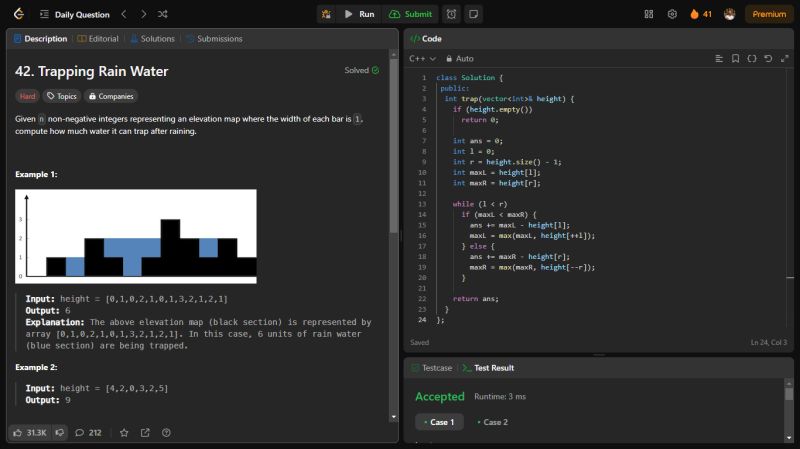Open the timer alarm clock icon
The height and width of the screenshot is (449, 800).
(x=451, y=14)
